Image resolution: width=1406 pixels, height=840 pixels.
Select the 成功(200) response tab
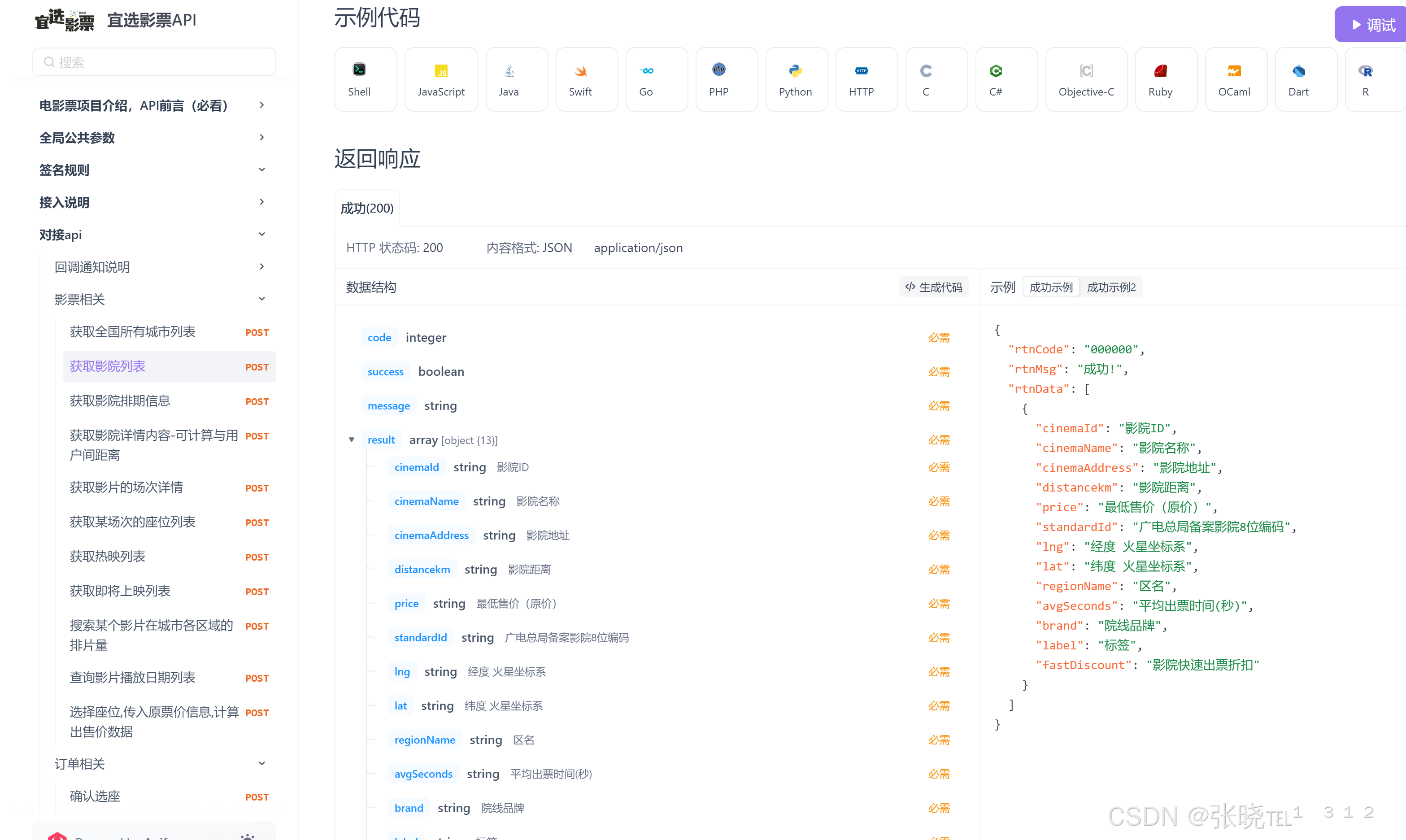(367, 208)
